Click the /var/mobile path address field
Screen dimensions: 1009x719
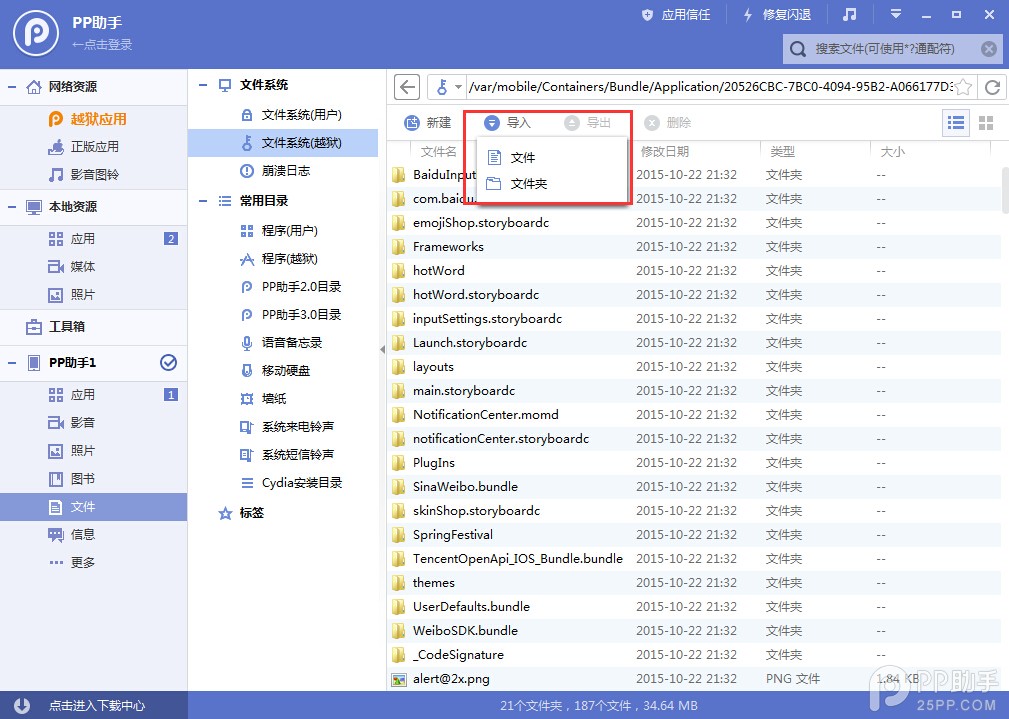point(710,87)
